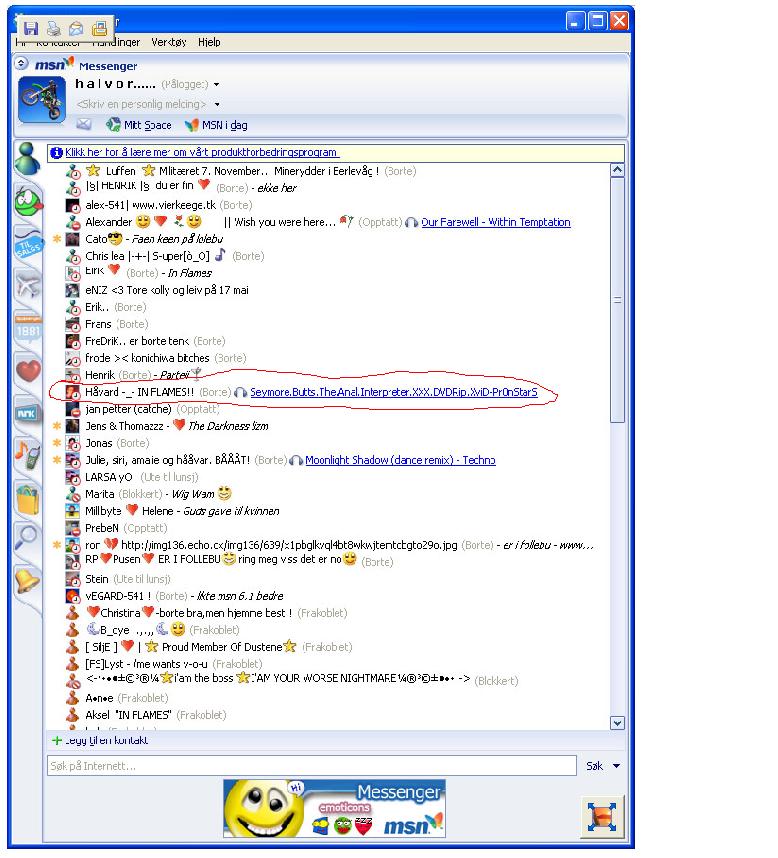
Task: Select contact 'vEGARD-541 !'
Action: tap(175, 596)
